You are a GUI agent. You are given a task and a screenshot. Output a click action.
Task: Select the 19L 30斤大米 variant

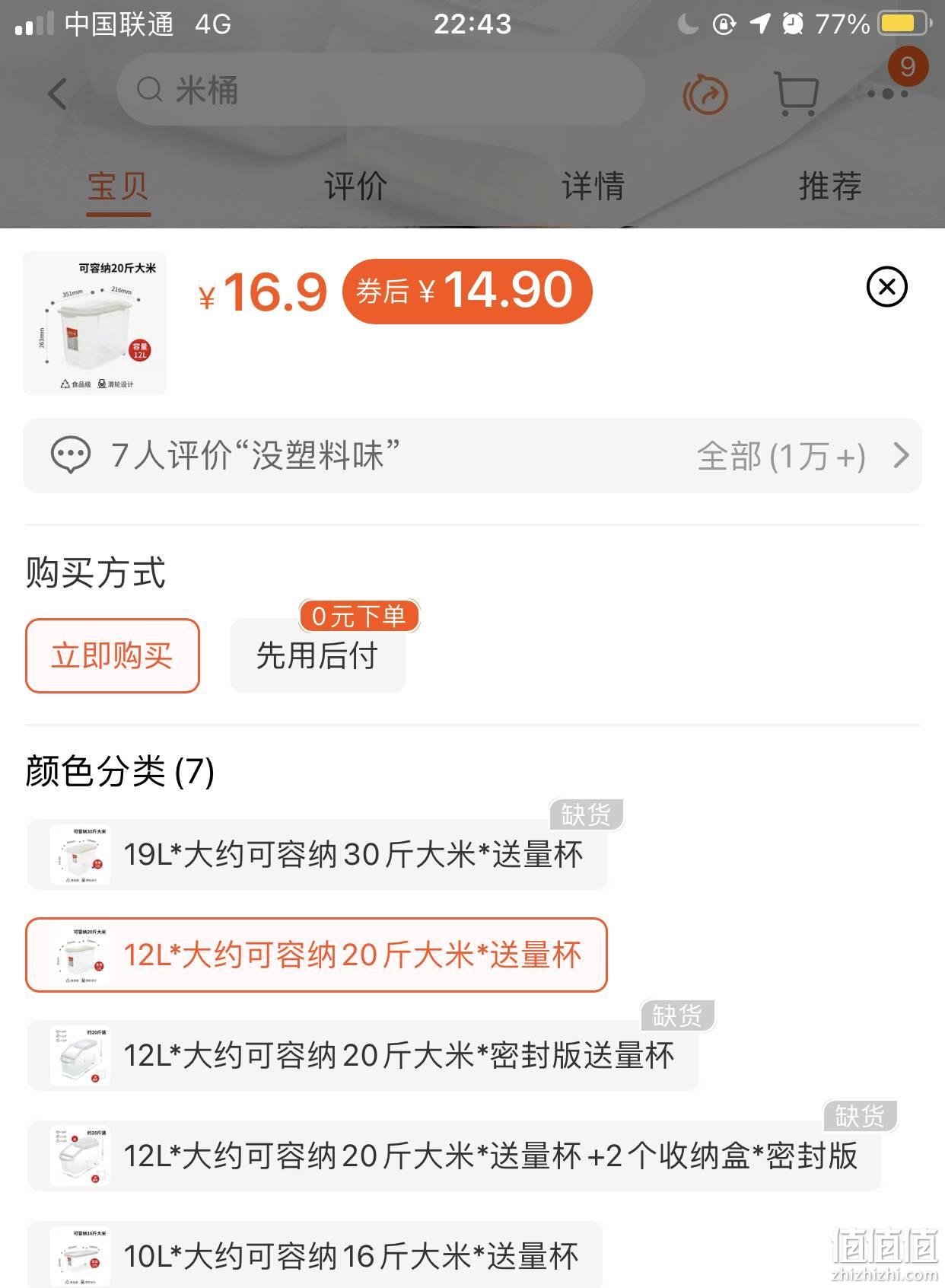pyautogui.click(x=317, y=854)
